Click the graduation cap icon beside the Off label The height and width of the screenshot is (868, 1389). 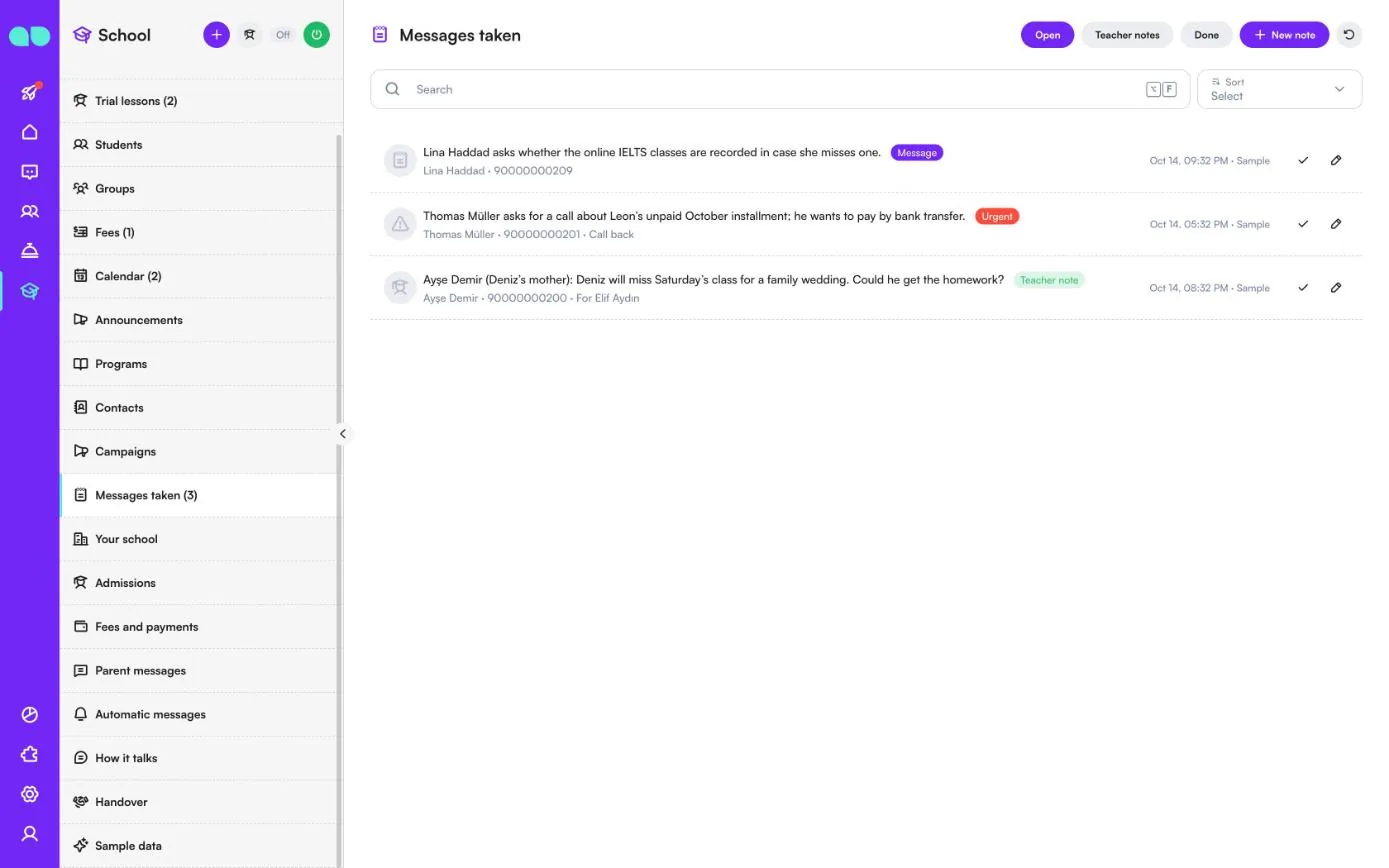coord(249,35)
